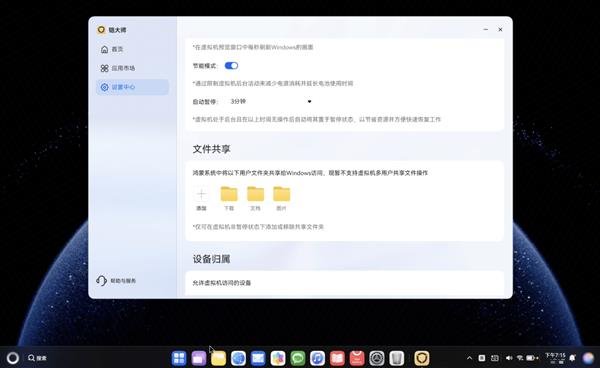Viewport: 600px width, 368px height.
Task: Launch the blue globe browser in dock
Action: [238, 358]
